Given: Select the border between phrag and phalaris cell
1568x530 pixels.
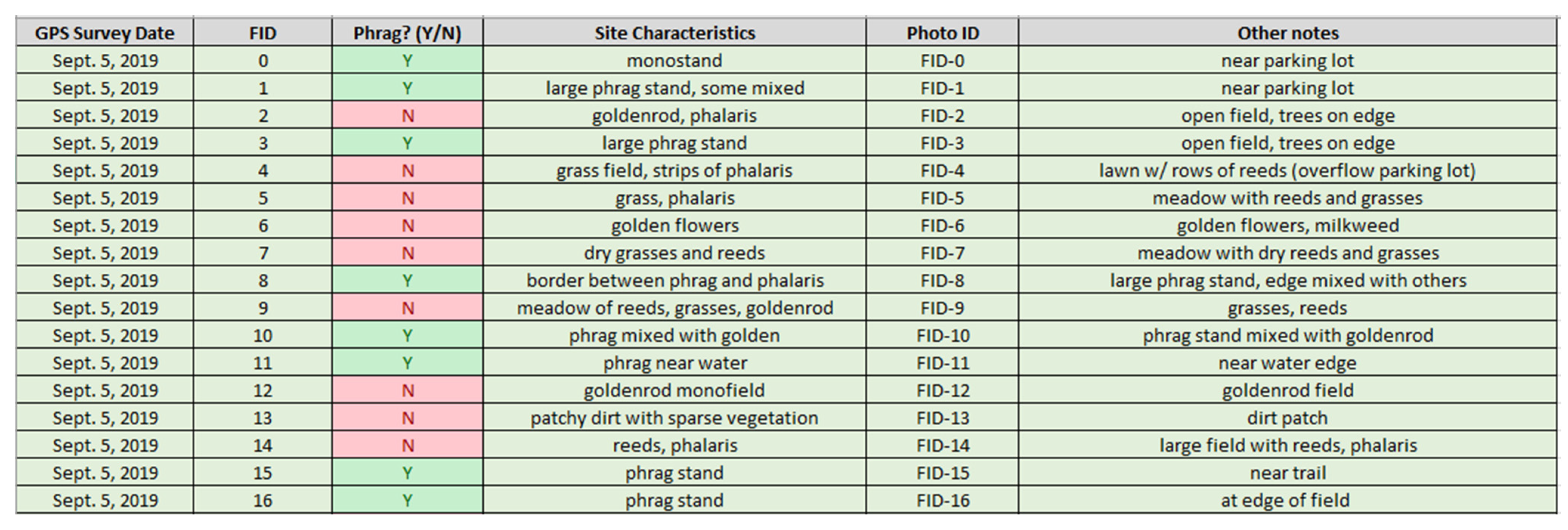Looking at the screenshot, I should [x=675, y=281].
